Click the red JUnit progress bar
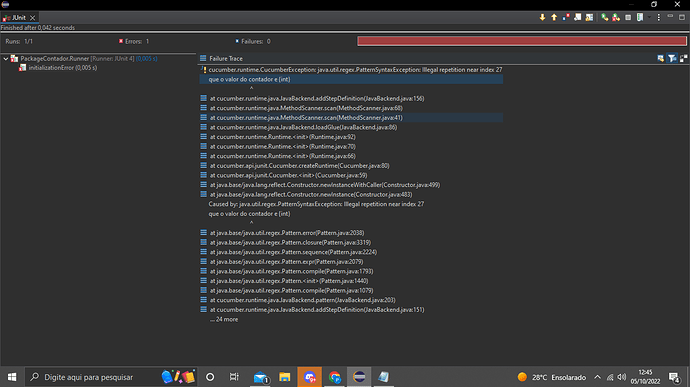Screen dimensions: 690x387 click(522, 41)
